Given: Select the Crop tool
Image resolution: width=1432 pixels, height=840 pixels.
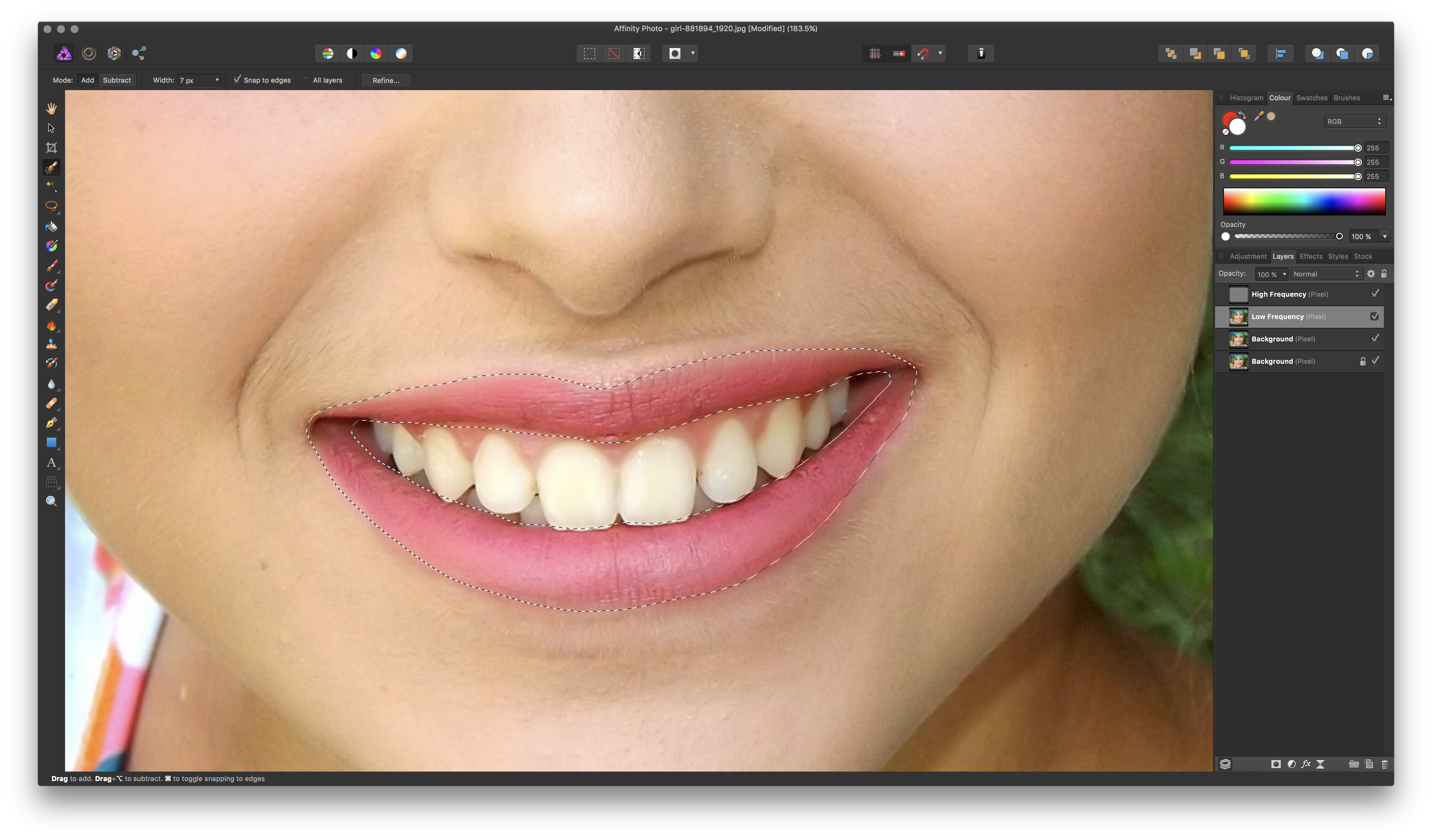Looking at the screenshot, I should tap(51, 148).
